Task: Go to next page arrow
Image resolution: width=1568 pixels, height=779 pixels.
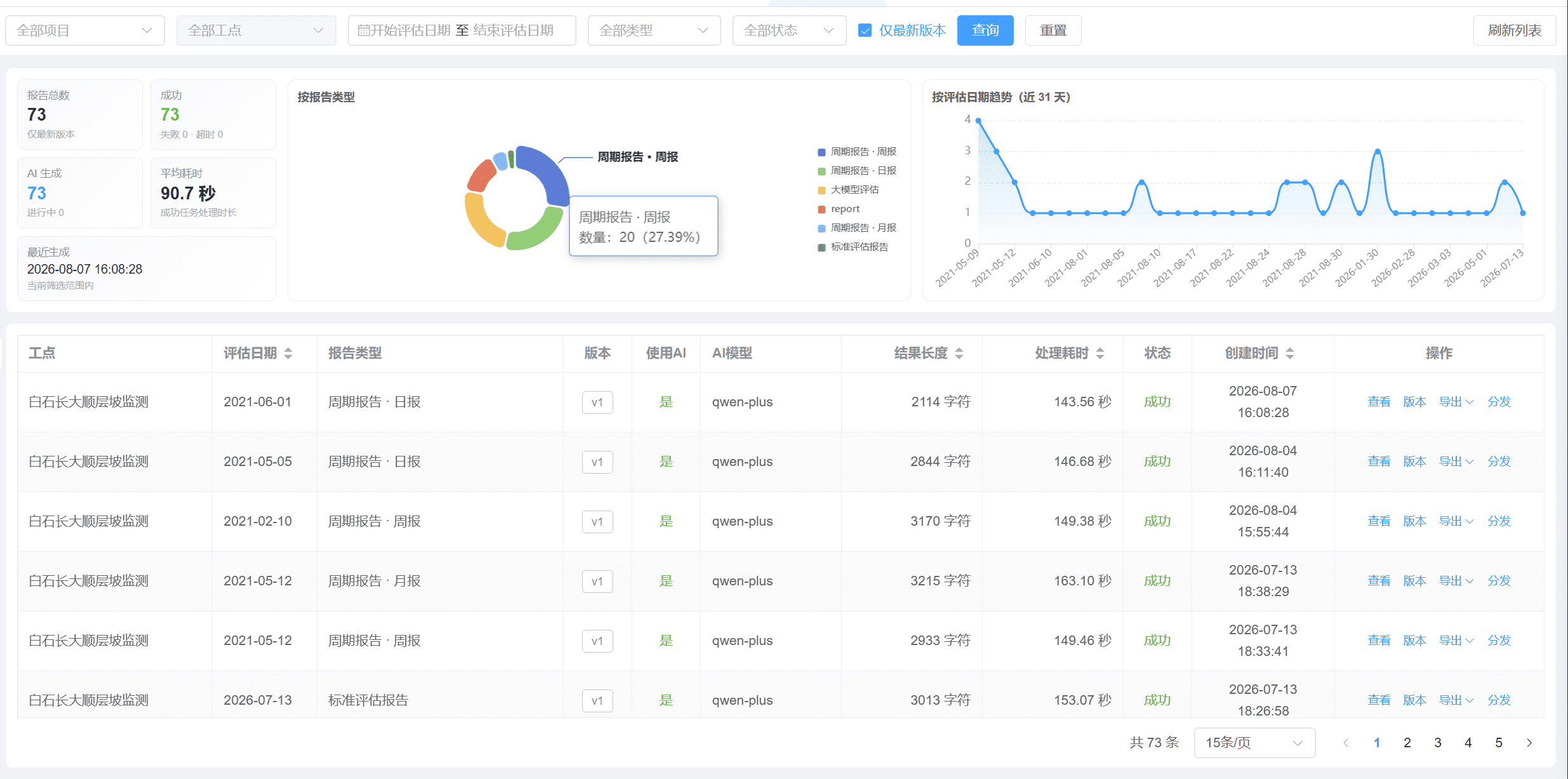Action: click(x=1529, y=743)
